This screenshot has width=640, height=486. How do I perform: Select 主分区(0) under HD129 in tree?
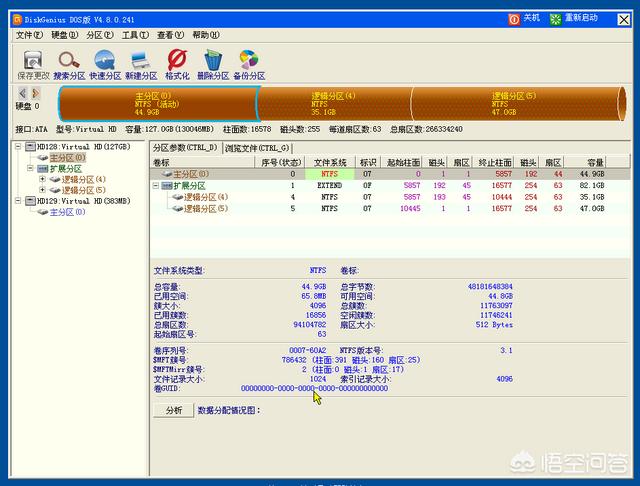(67, 212)
